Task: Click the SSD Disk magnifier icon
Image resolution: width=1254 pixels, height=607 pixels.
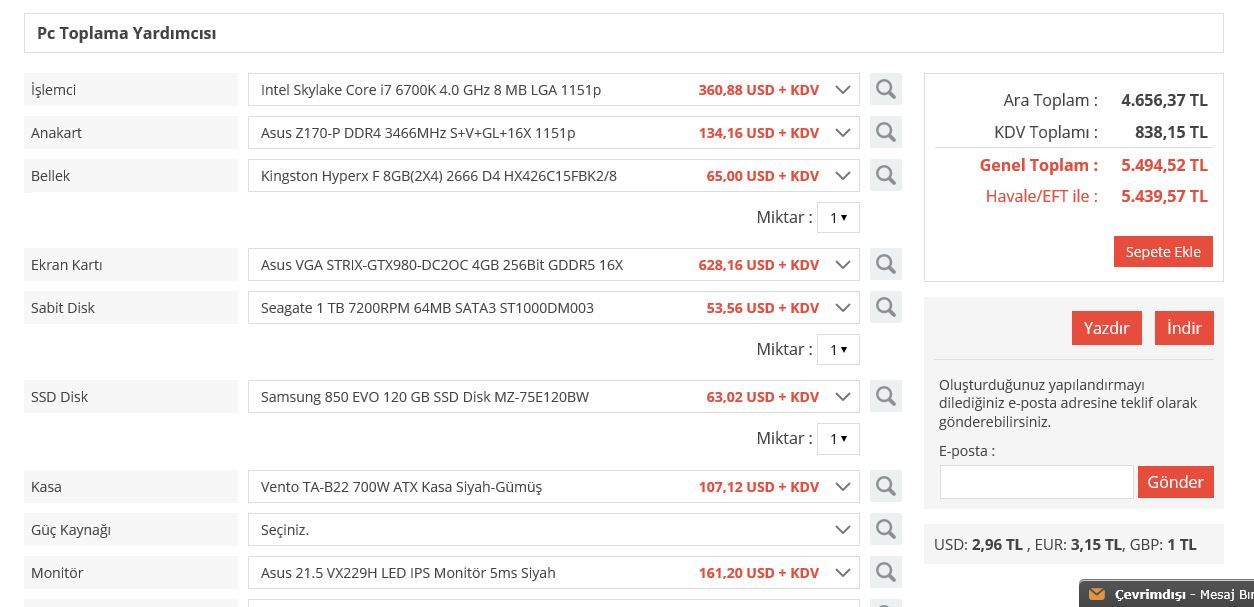Action: 885,397
